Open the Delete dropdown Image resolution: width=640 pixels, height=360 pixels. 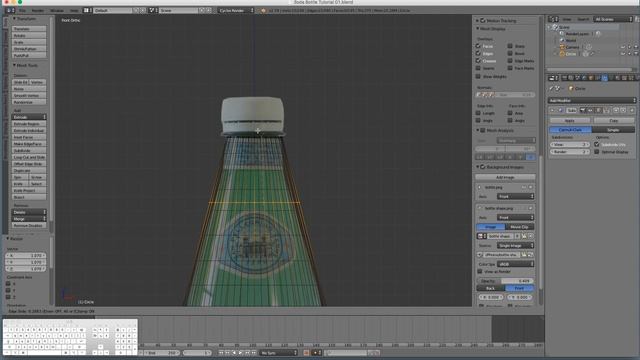click(x=29, y=212)
